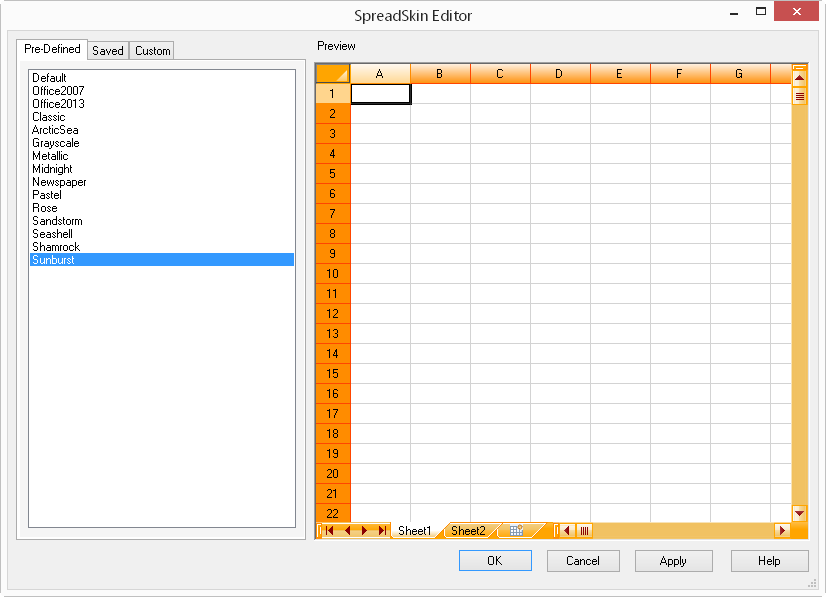Click the Pre-Defined tab

click(52, 49)
